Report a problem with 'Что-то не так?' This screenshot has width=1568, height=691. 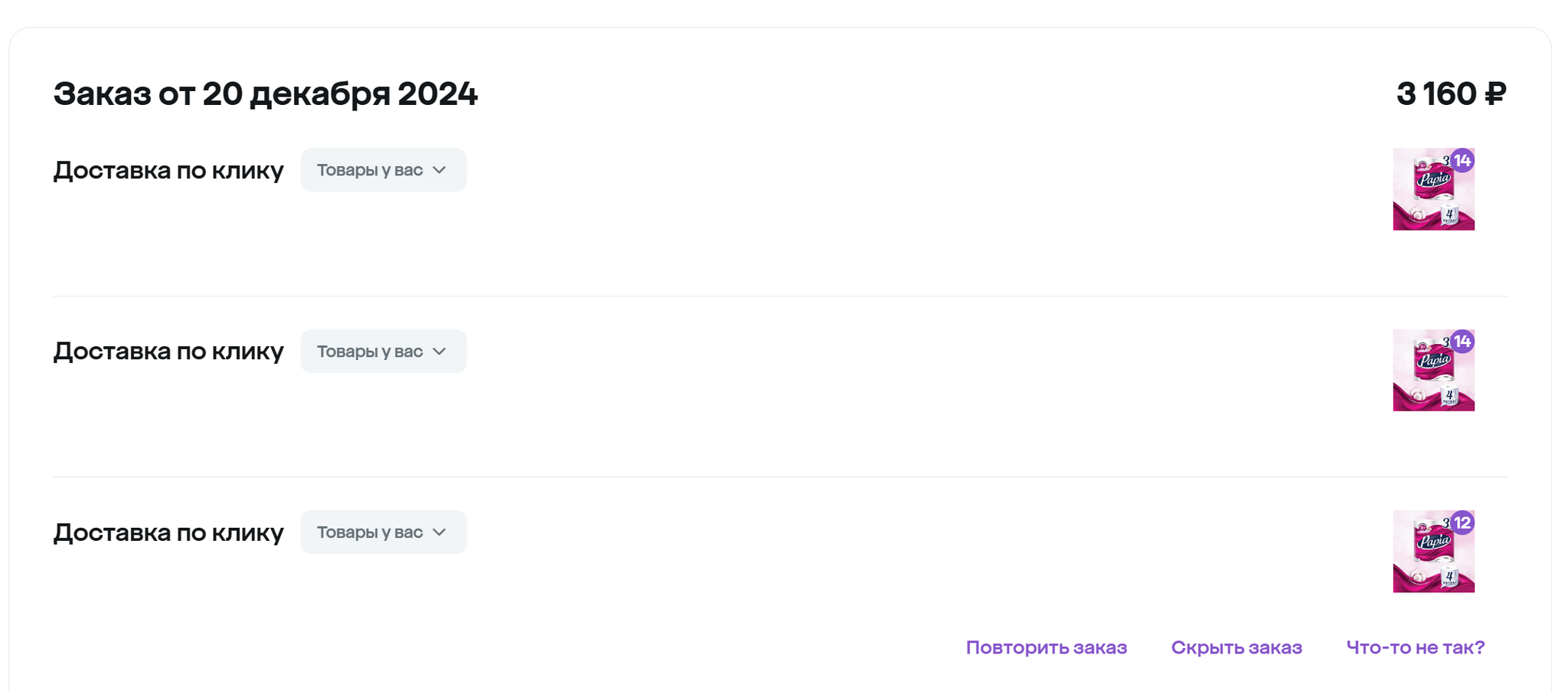(x=1416, y=647)
